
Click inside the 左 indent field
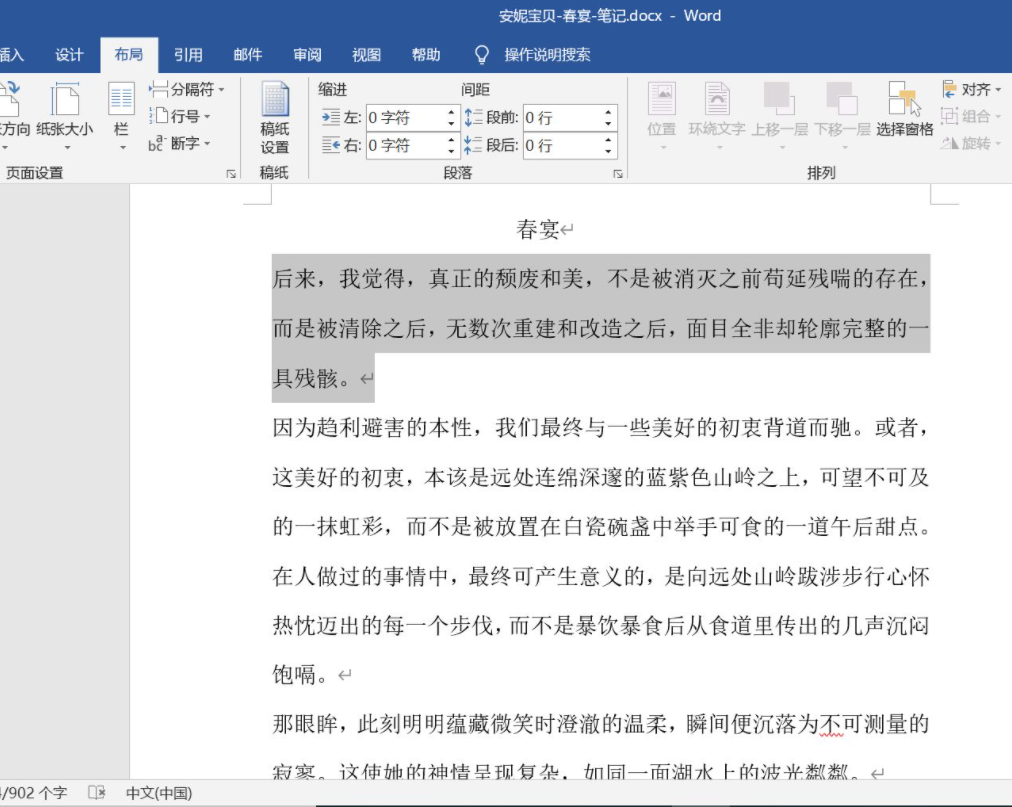(x=405, y=117)
